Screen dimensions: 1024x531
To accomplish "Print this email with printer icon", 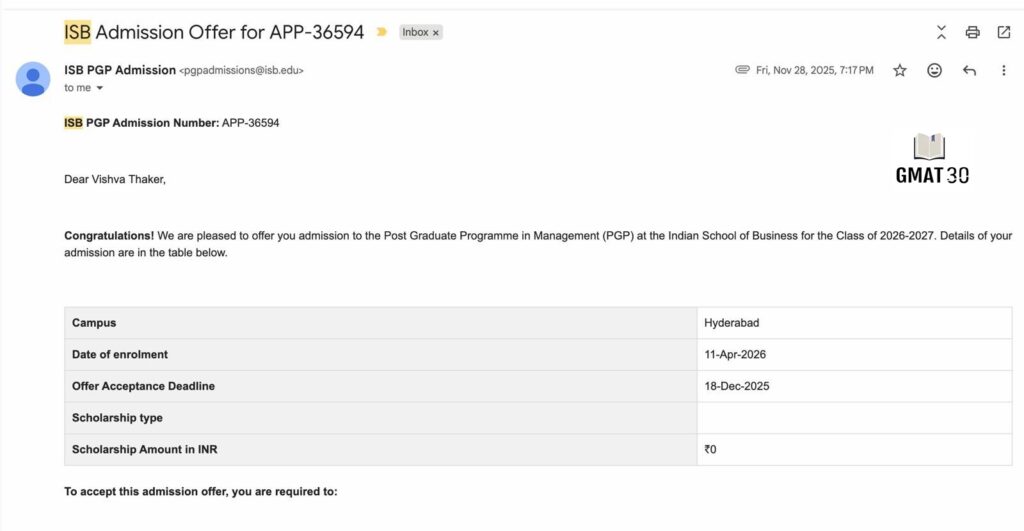I will coord(972,32).
